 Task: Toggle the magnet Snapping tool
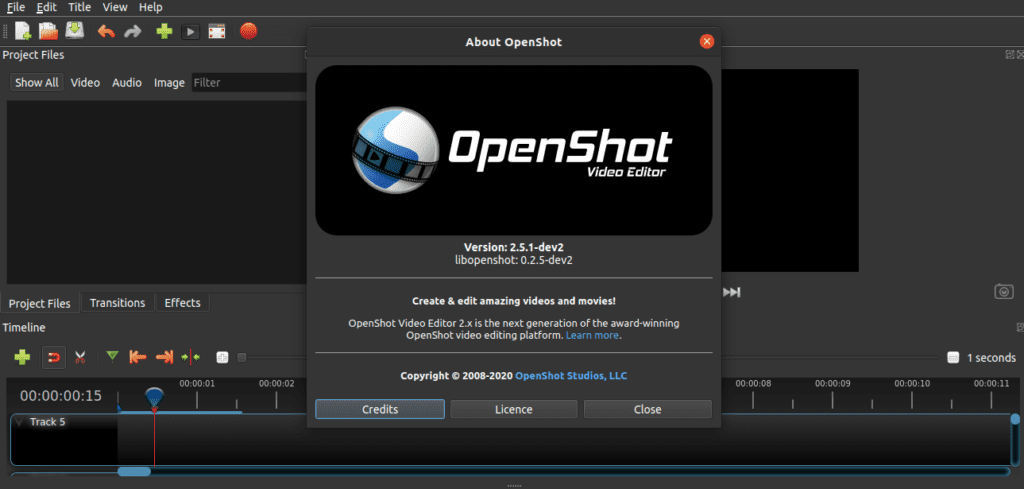click(x=54, y=357)
